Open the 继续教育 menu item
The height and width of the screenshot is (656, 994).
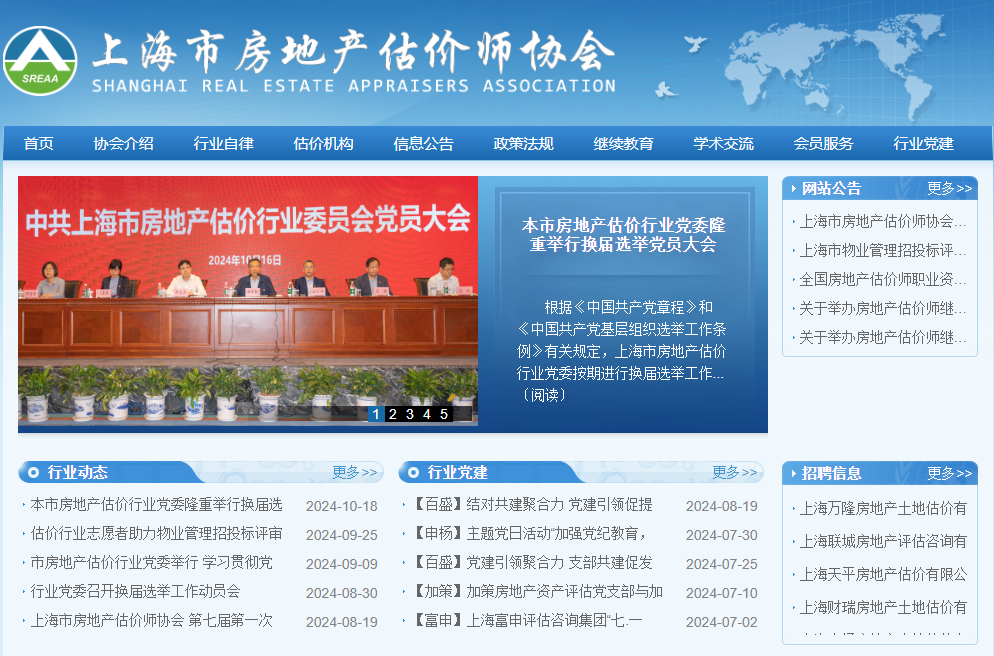point(623,144)
